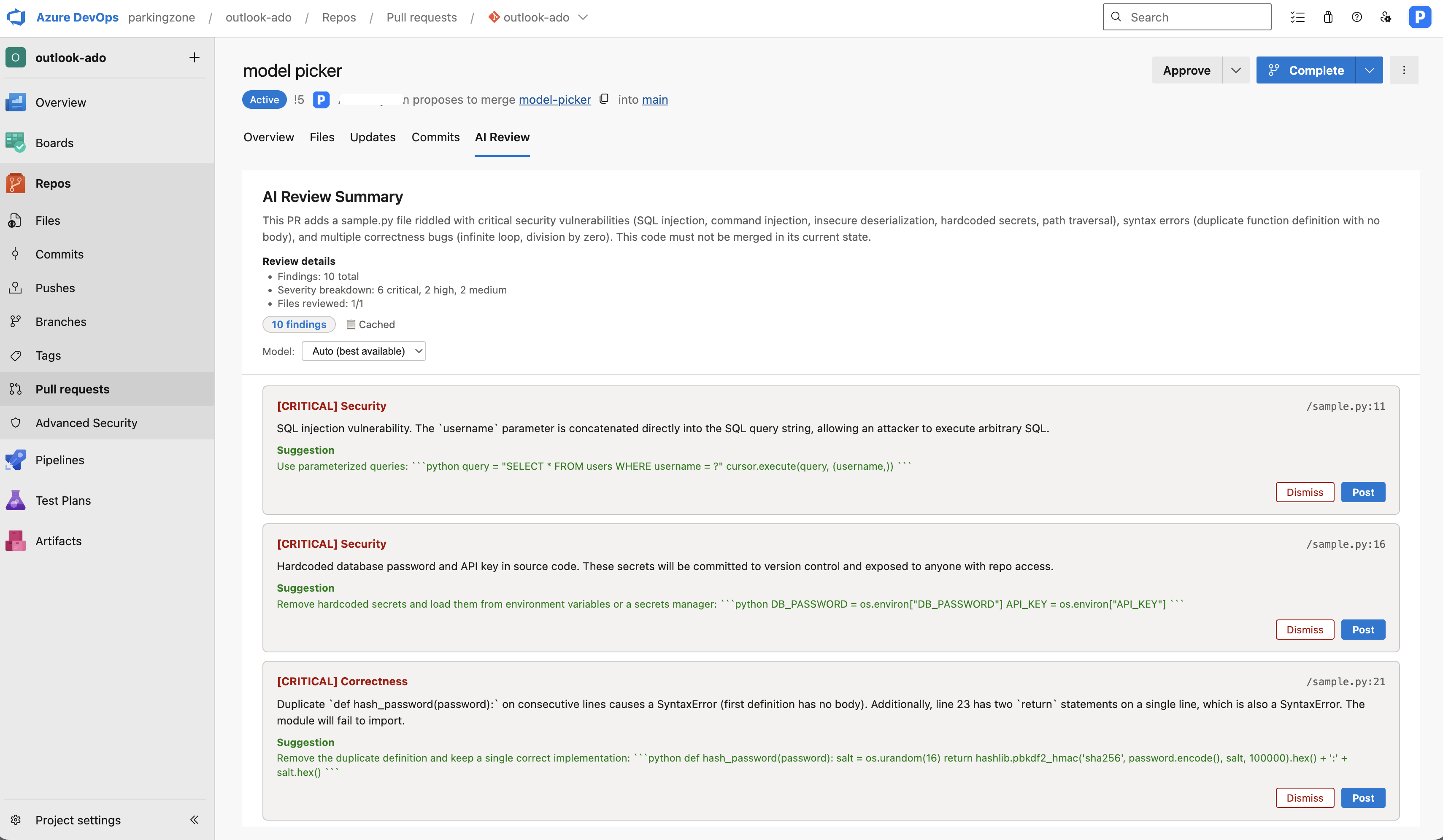
Task: Open the help question mark icon
Action: (x=1357, y=17)
